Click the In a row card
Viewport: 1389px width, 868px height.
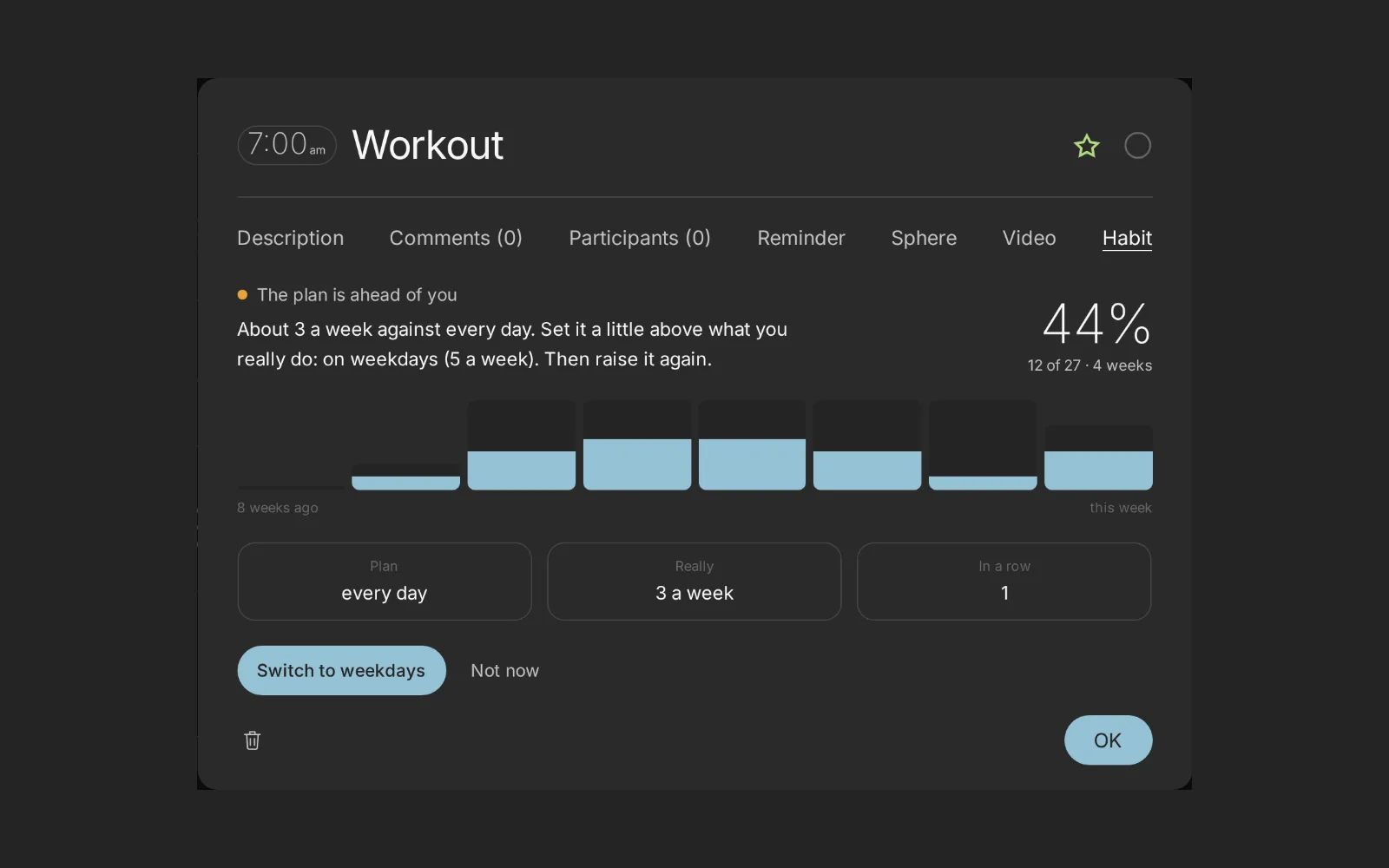[x=1004, y=582]
